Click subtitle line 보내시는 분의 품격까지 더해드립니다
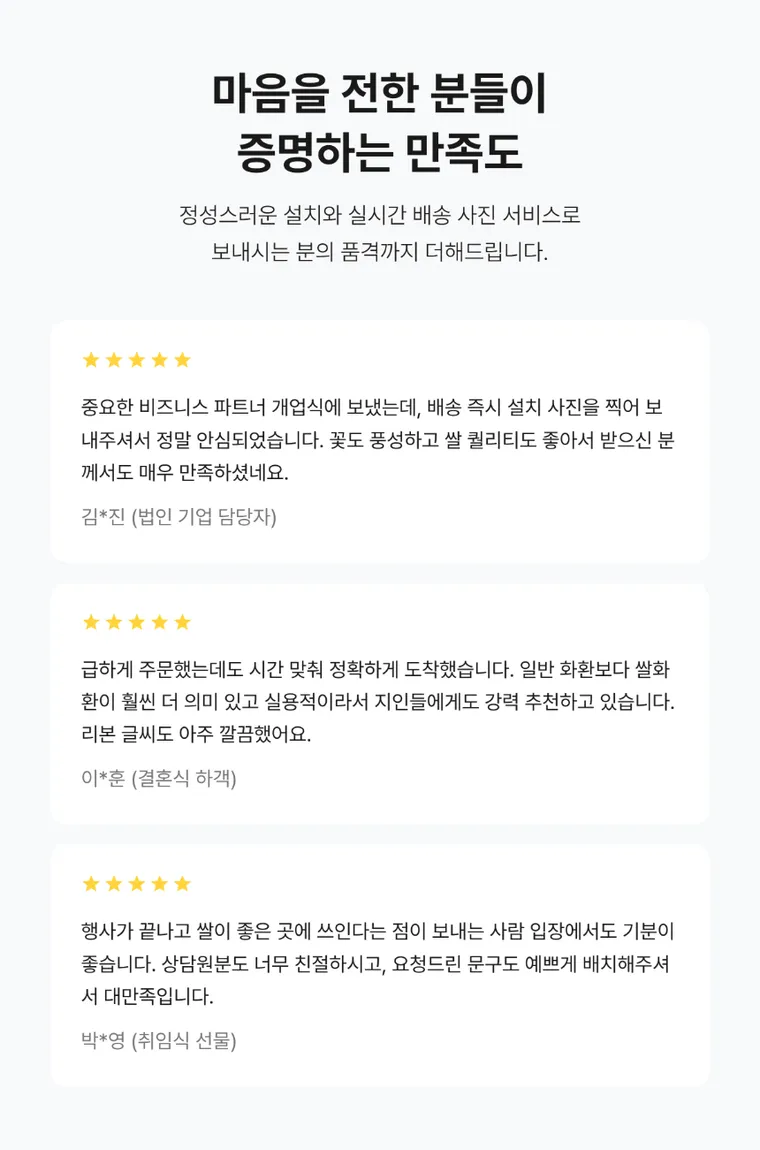 click(x=380, y=252)
